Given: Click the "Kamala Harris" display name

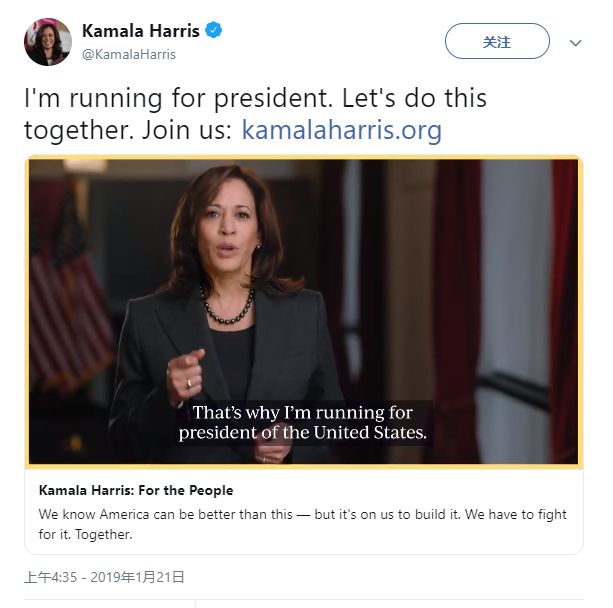Looking at the screenshot, I should click(140, 31).
